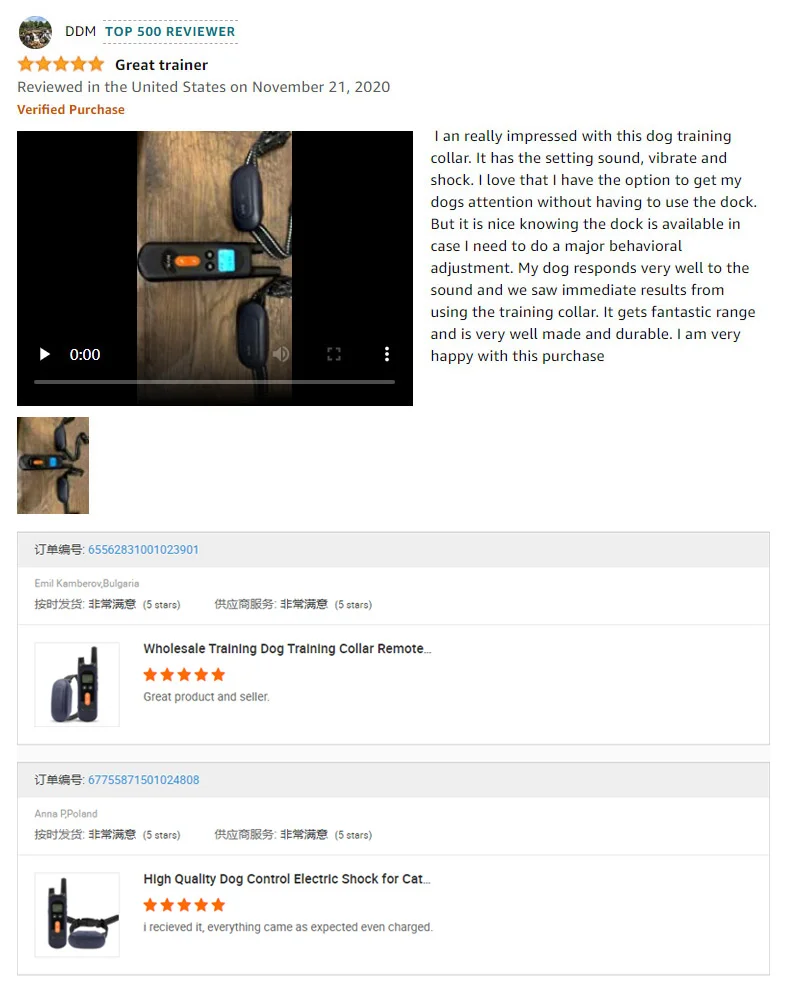Image resolution: width=800 pixels, height=1000 pixels.
Task: Click the DDM reviewer name
Action: click(x=80, y=31)
